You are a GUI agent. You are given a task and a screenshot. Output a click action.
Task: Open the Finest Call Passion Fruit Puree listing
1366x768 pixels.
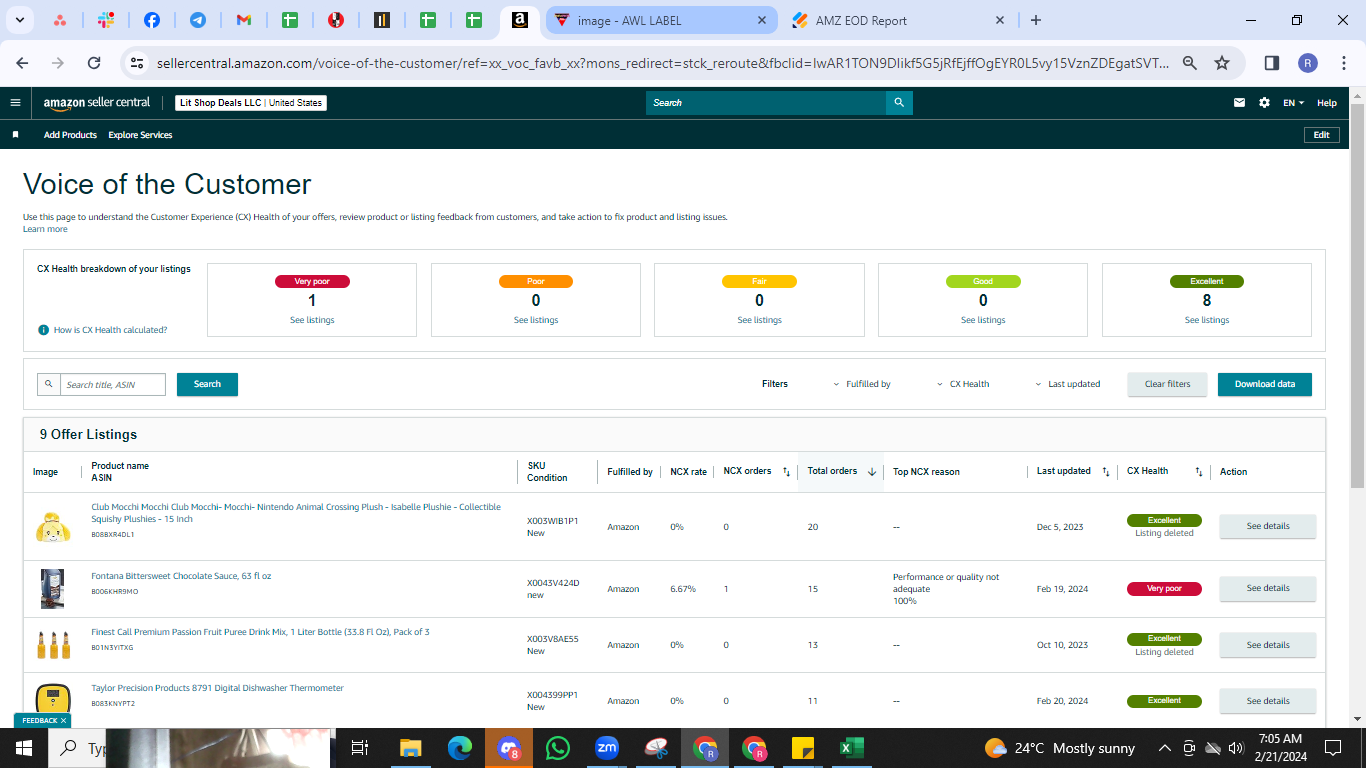pos(260,632)
